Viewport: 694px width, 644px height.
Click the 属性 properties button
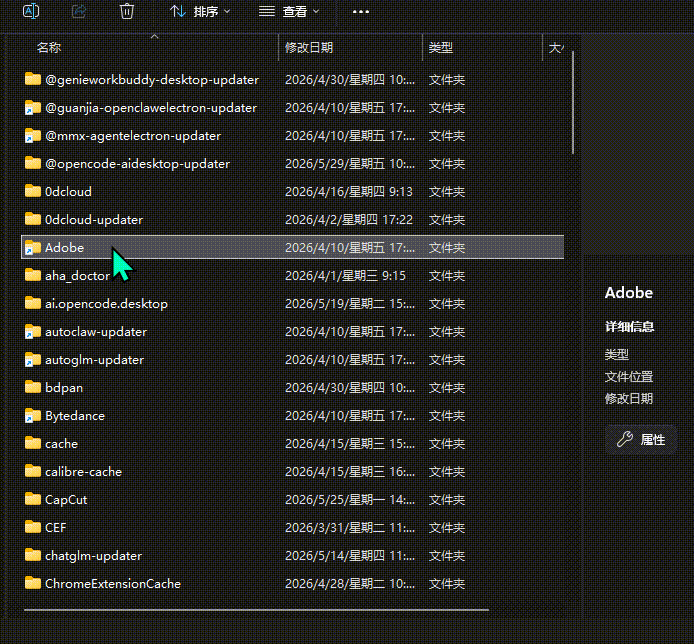[x=641, y=440]
